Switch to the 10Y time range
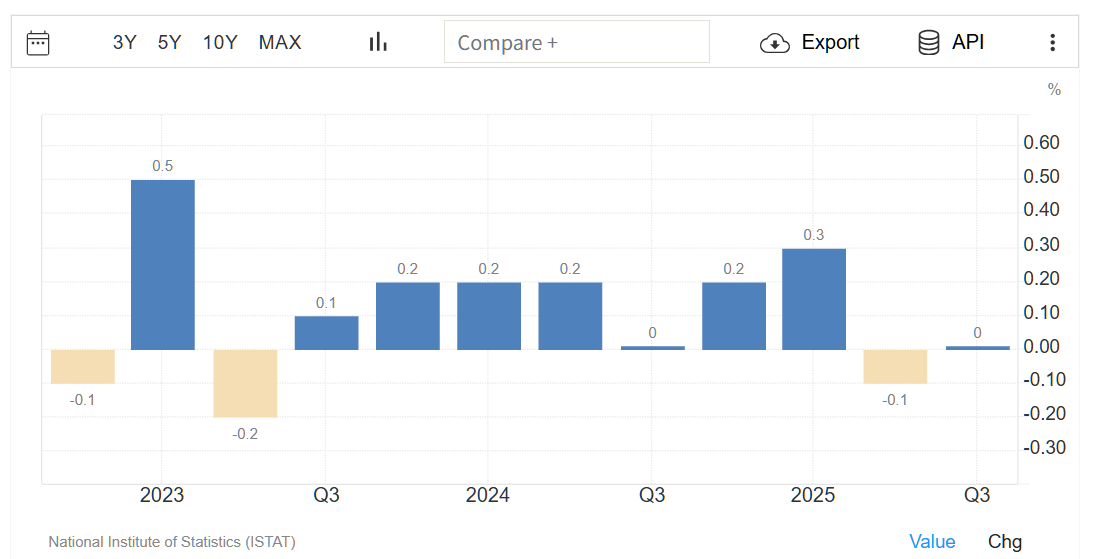Viewport: 1094px width, 559px height. click(220, 42)
